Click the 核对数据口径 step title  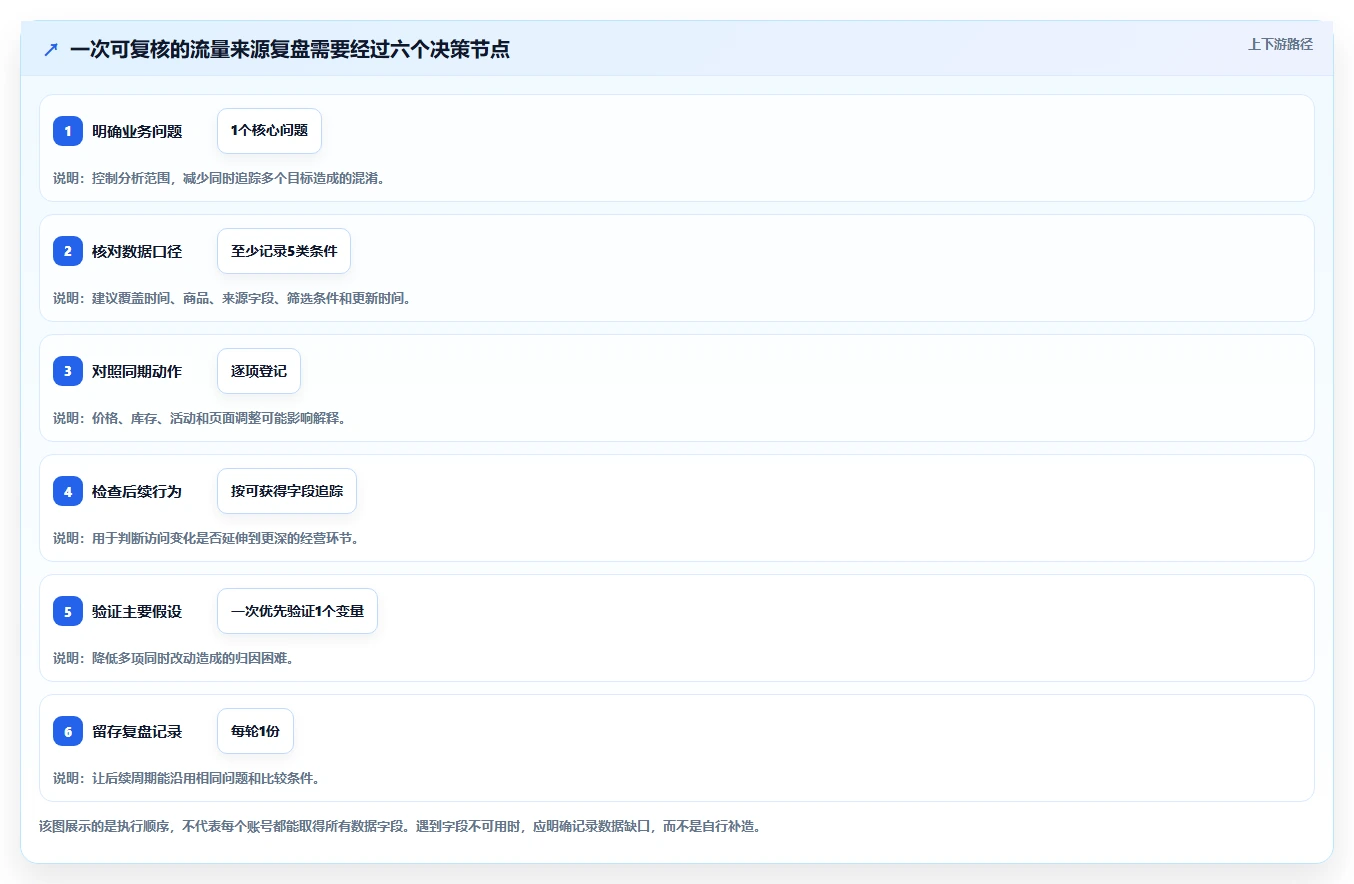point(137,251)
